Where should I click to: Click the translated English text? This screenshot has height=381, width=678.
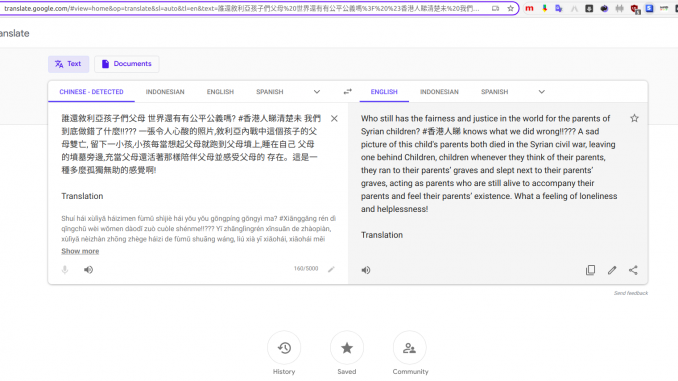coord(489,163)
